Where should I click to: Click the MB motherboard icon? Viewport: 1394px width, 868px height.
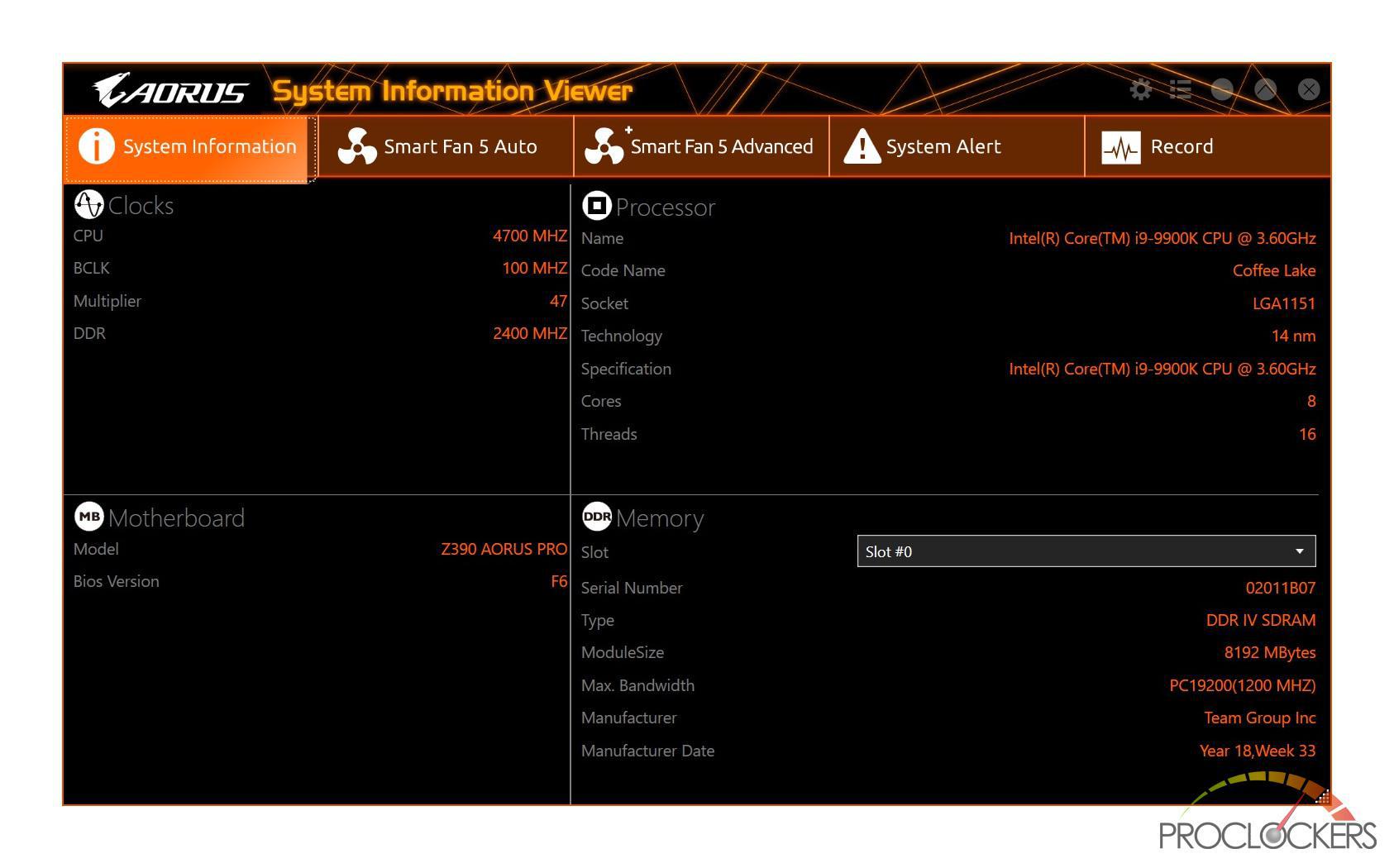(x=88, y=517)
